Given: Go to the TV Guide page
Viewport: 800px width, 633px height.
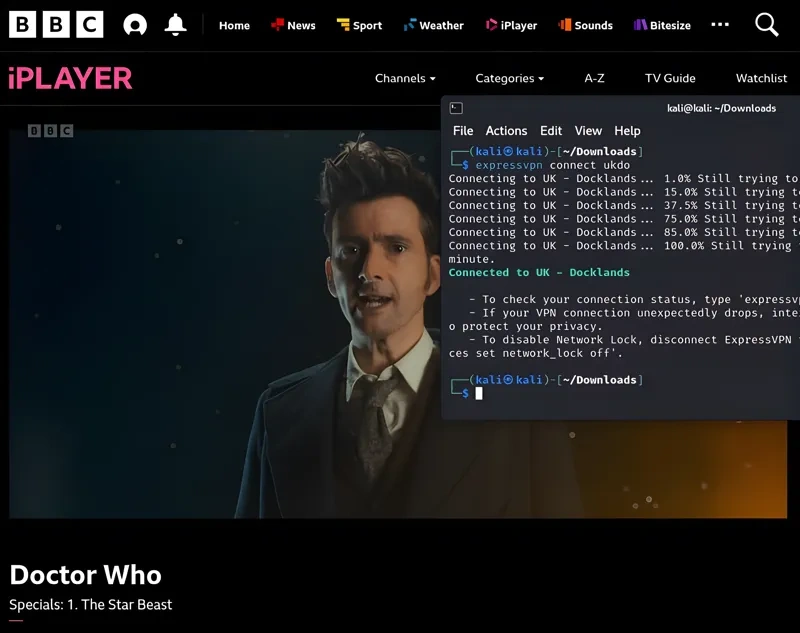Looking at the screenshot, I should [670, 78].
